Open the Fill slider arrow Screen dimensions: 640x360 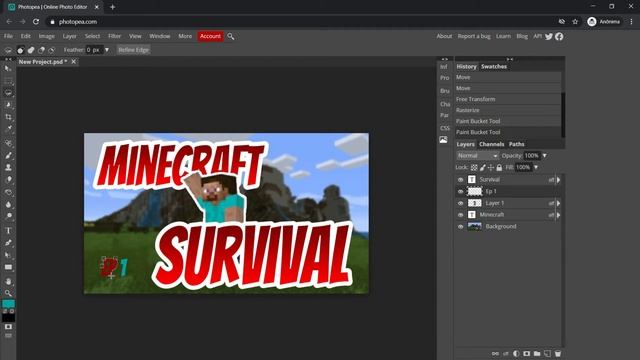point(536,167)
